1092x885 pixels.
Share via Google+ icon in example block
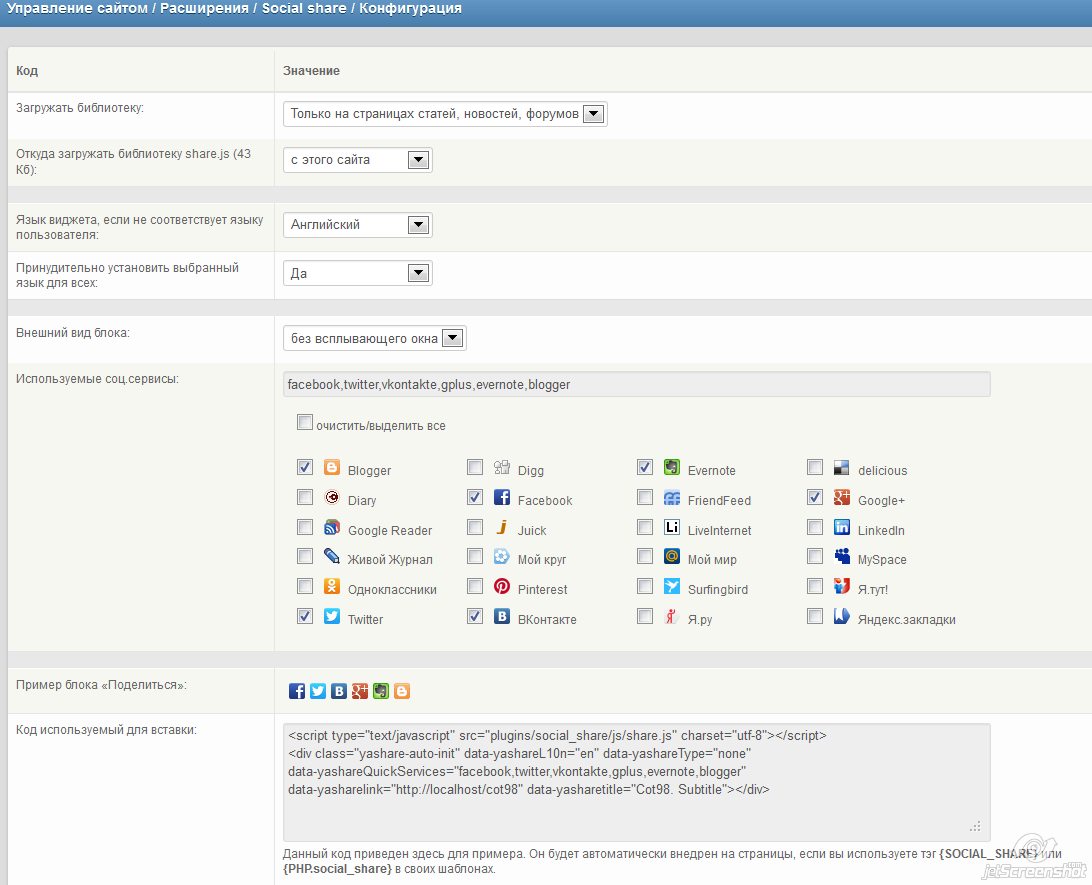click(x=359, y=691)
